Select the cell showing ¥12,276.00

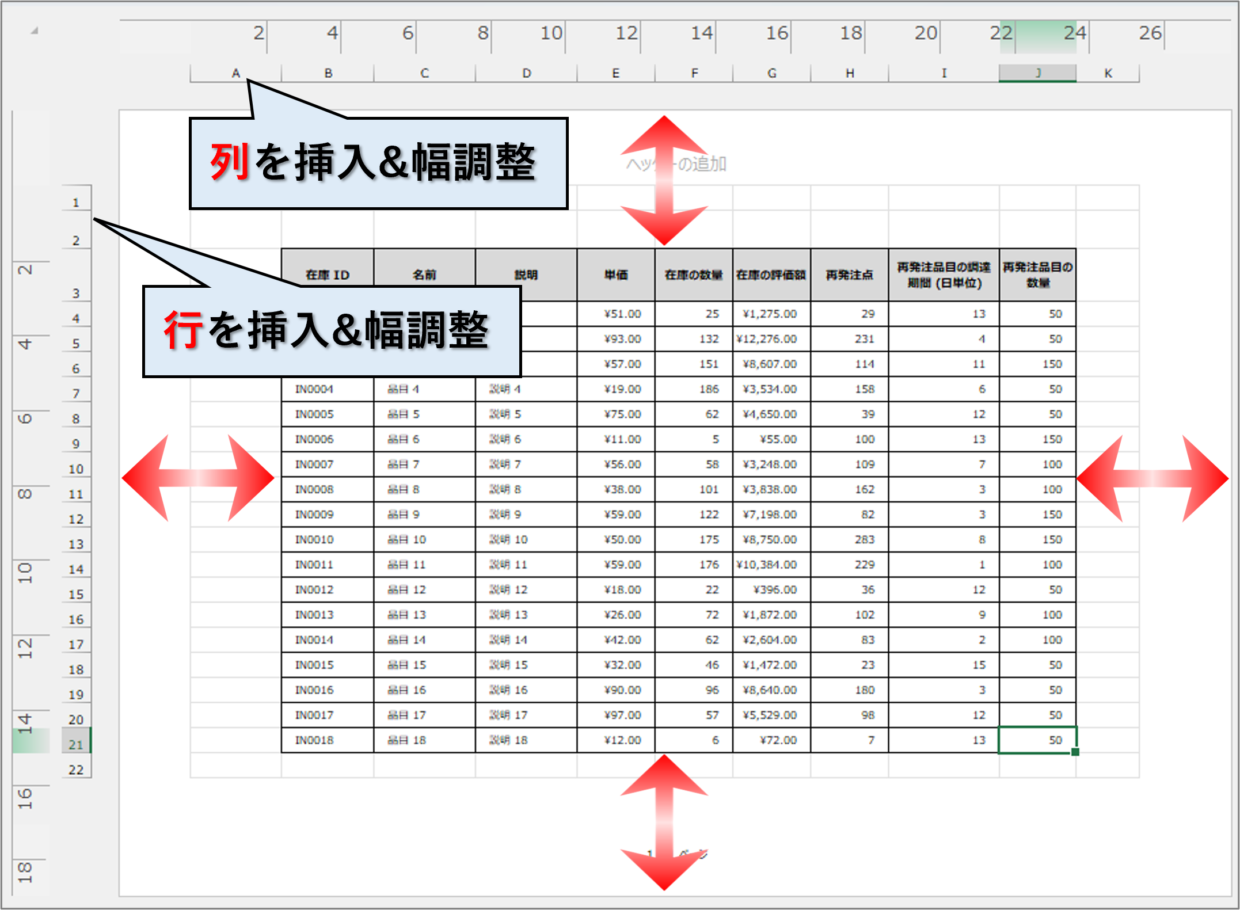click(x=771, y=339)
